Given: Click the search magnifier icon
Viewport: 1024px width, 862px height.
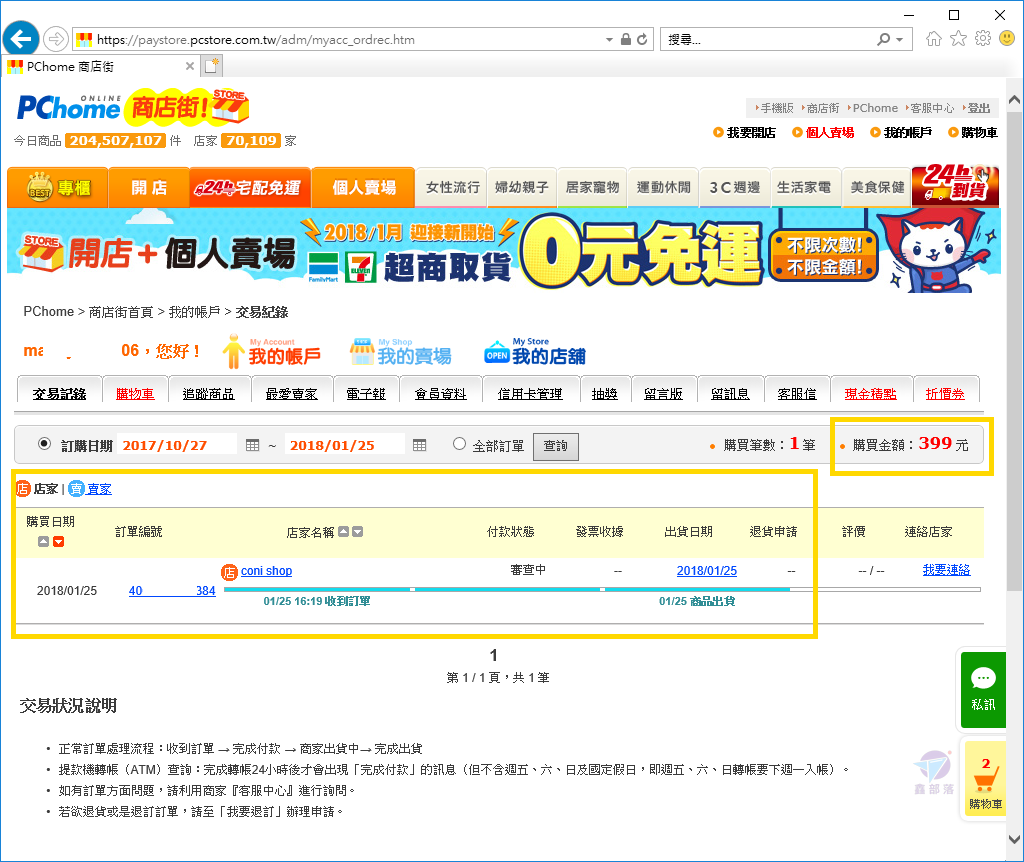Looking at the screenshot, I should pyautogui.click(x=884, y=39).
